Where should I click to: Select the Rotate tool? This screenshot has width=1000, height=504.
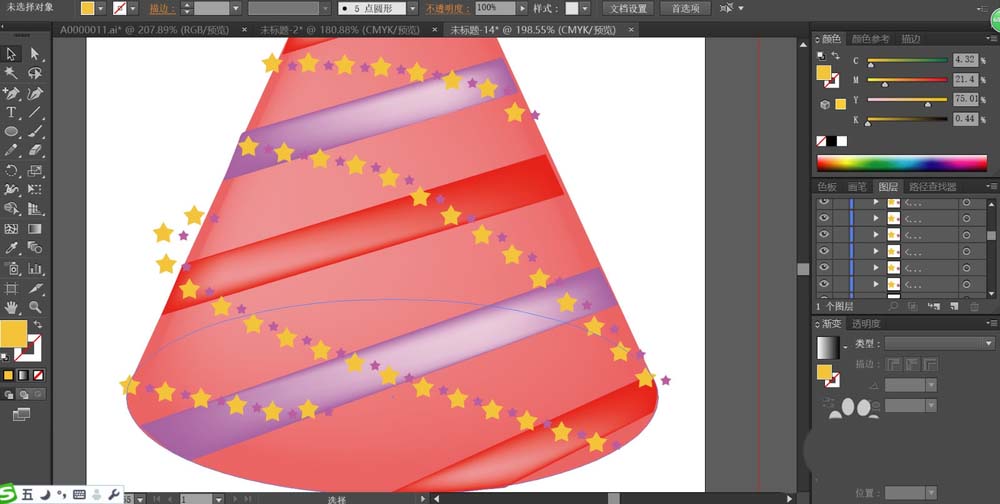[11, 170]
